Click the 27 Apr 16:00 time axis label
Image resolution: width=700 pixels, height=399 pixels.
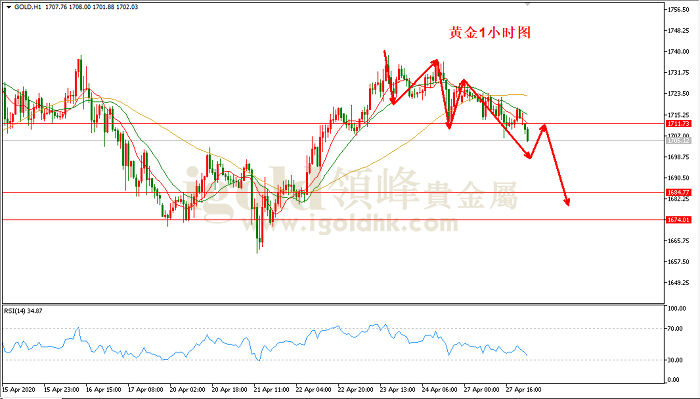point(523,390)
